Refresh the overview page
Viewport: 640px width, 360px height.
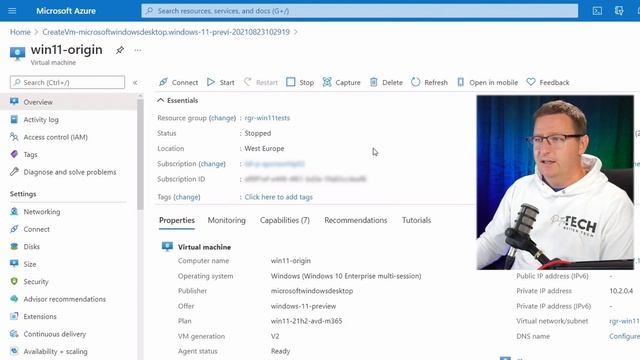click(429, 82)
